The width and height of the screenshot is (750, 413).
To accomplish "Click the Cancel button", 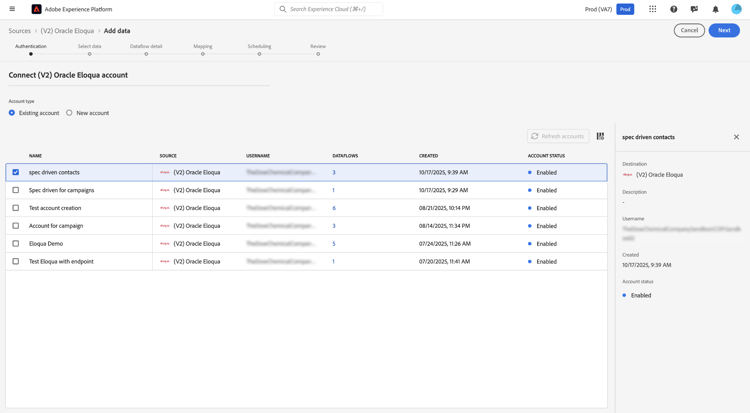I will pos(689,30).
